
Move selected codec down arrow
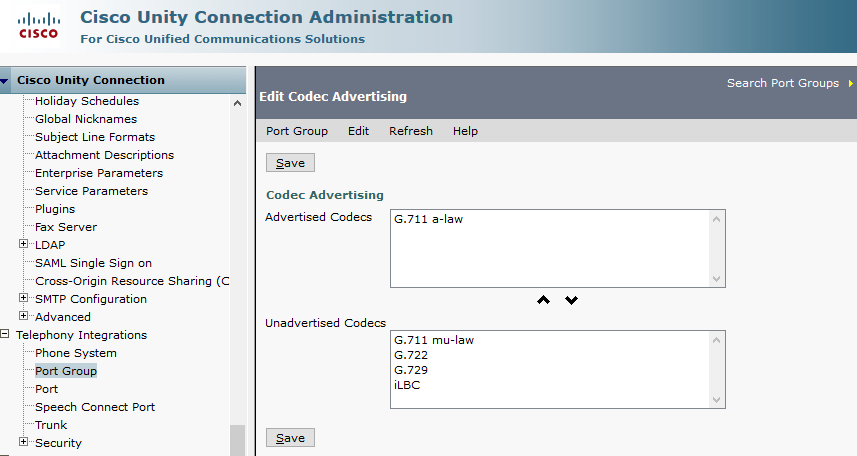[571, 300]
